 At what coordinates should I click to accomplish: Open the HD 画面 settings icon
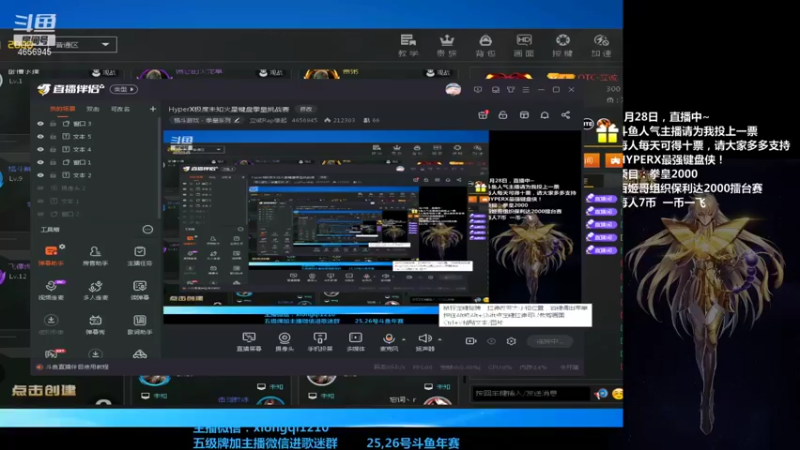point(524,45)
